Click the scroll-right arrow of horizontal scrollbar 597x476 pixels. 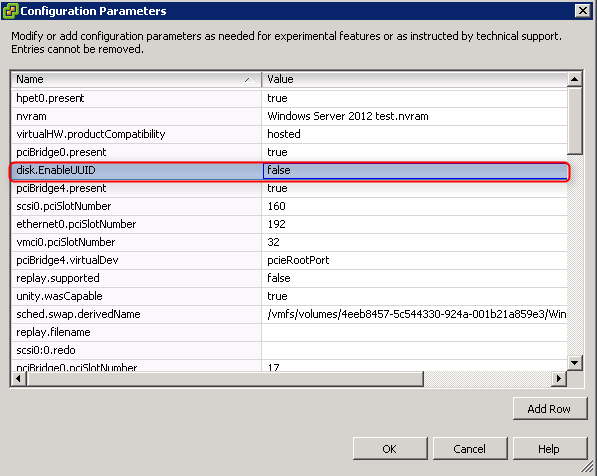coord(559,379)
